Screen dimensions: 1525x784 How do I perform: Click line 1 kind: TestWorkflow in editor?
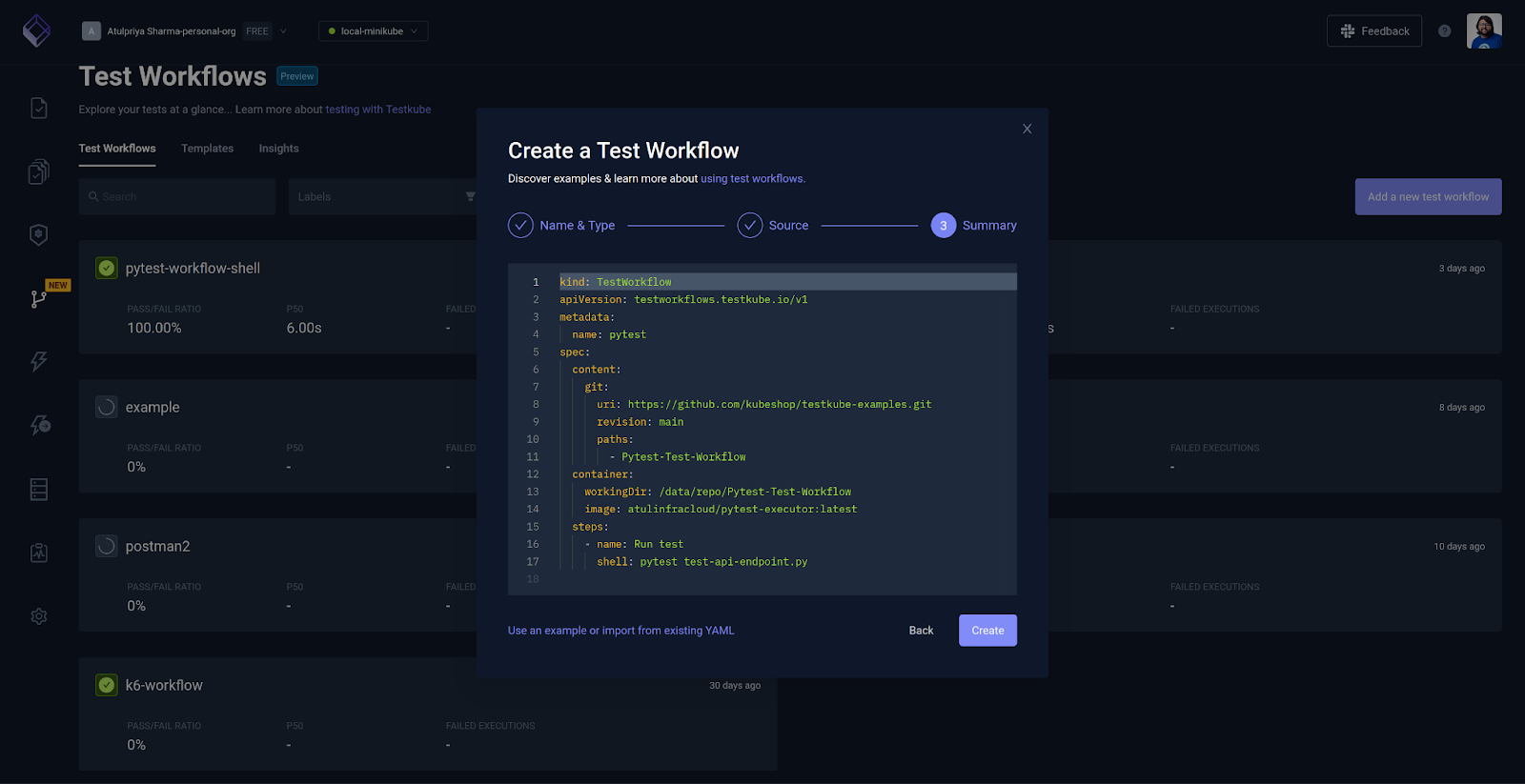[x=787, y=282]
